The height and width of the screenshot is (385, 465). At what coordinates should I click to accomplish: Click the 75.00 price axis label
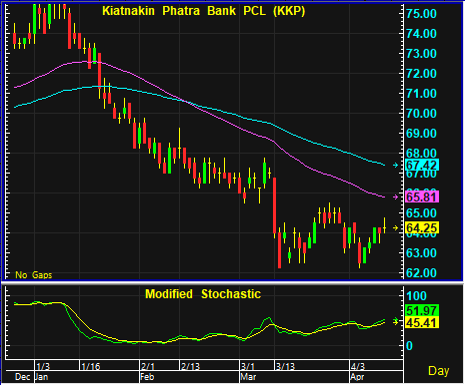(421, 14)
